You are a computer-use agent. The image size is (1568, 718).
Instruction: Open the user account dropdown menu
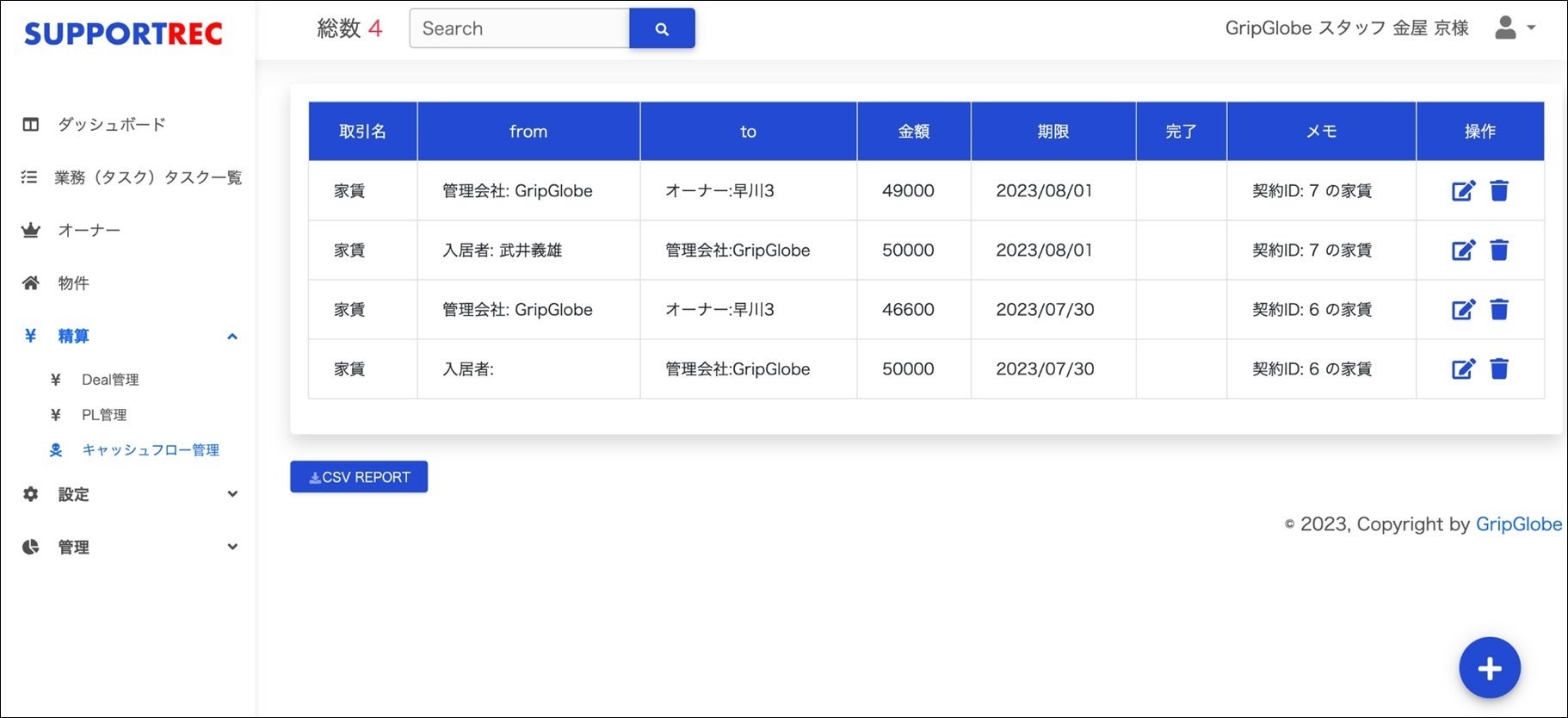tap(1515, 28)
